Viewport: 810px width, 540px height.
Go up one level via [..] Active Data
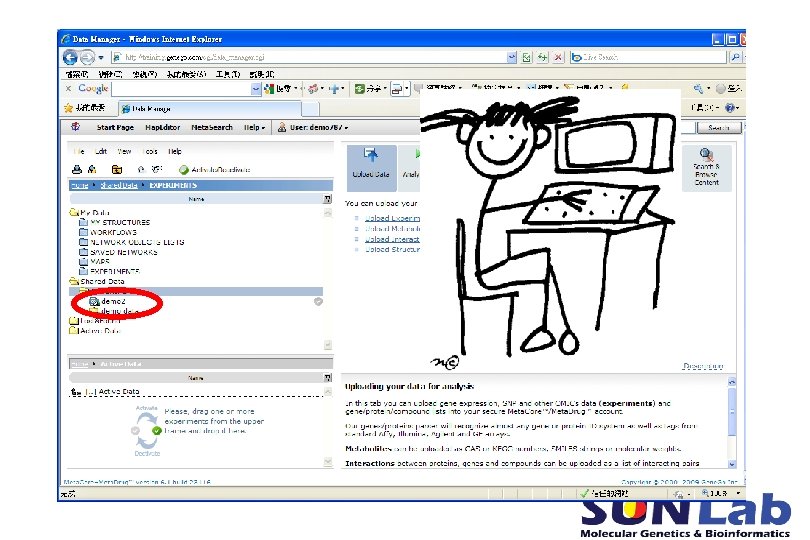point(106,392)
